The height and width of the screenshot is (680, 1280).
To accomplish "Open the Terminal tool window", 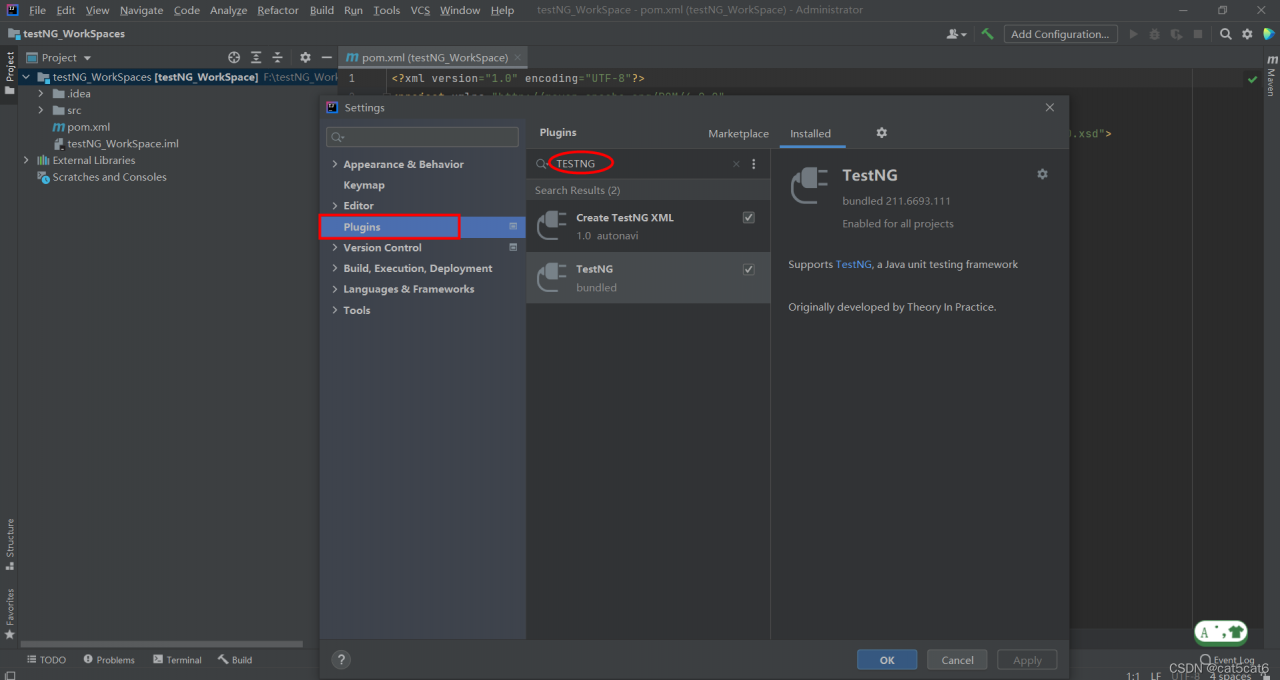I will pyautogui.click(x=177, y=660).
